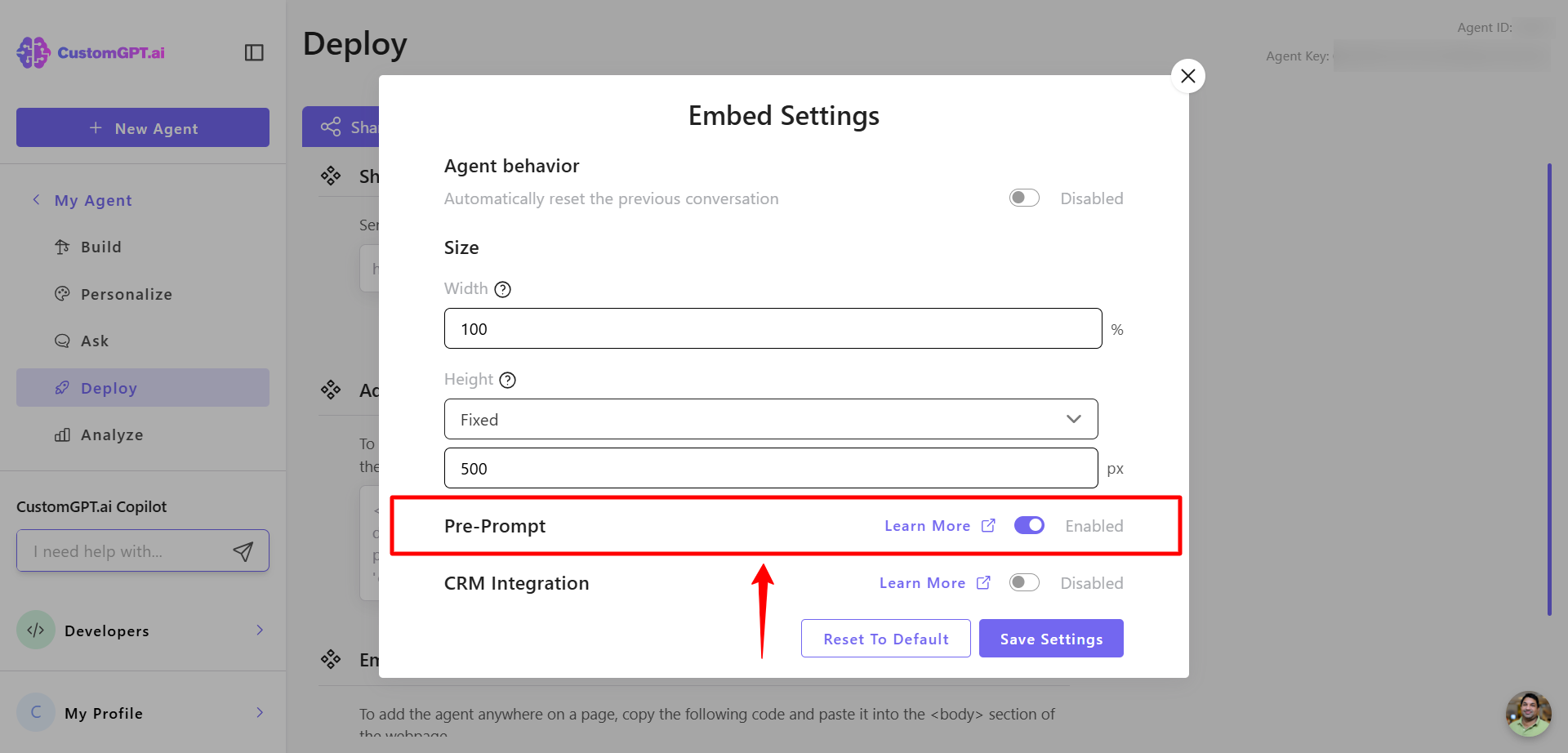Close the Embed Settings dialog

1188,76
